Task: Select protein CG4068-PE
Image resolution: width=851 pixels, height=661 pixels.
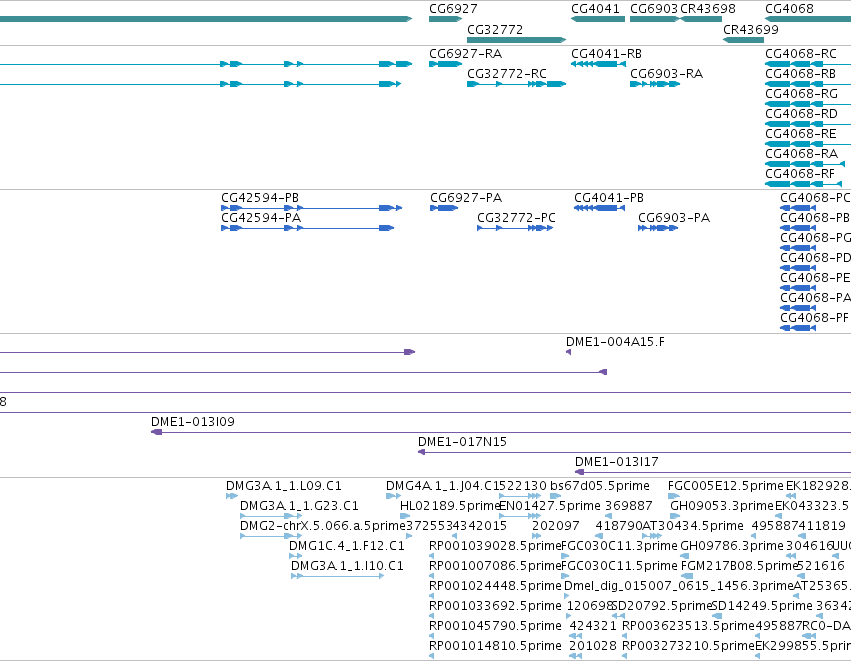Action: pyautogui.click(x=815, y=278)
